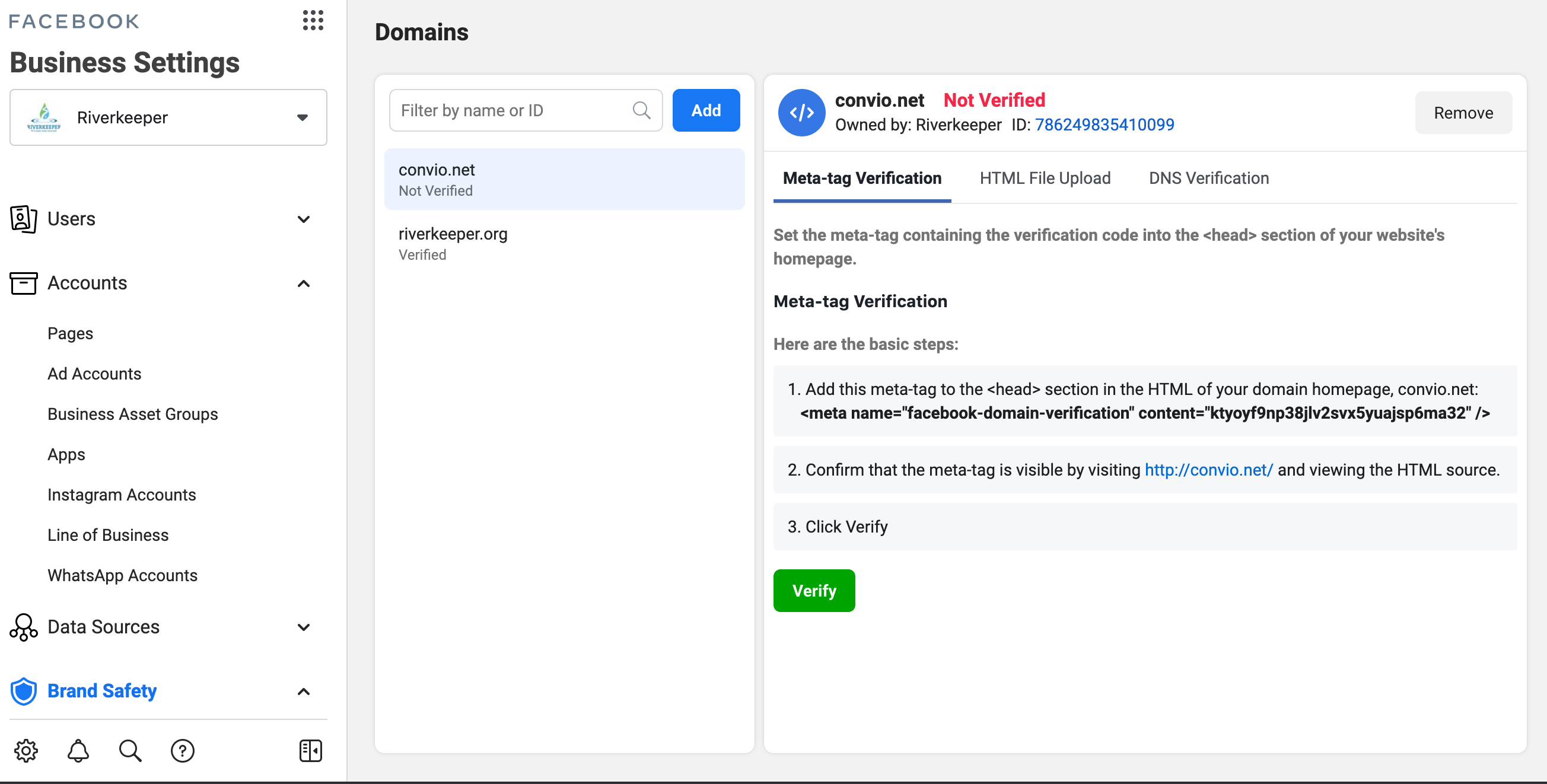Click the meta-tag code snippet text

click(1145, 413)
